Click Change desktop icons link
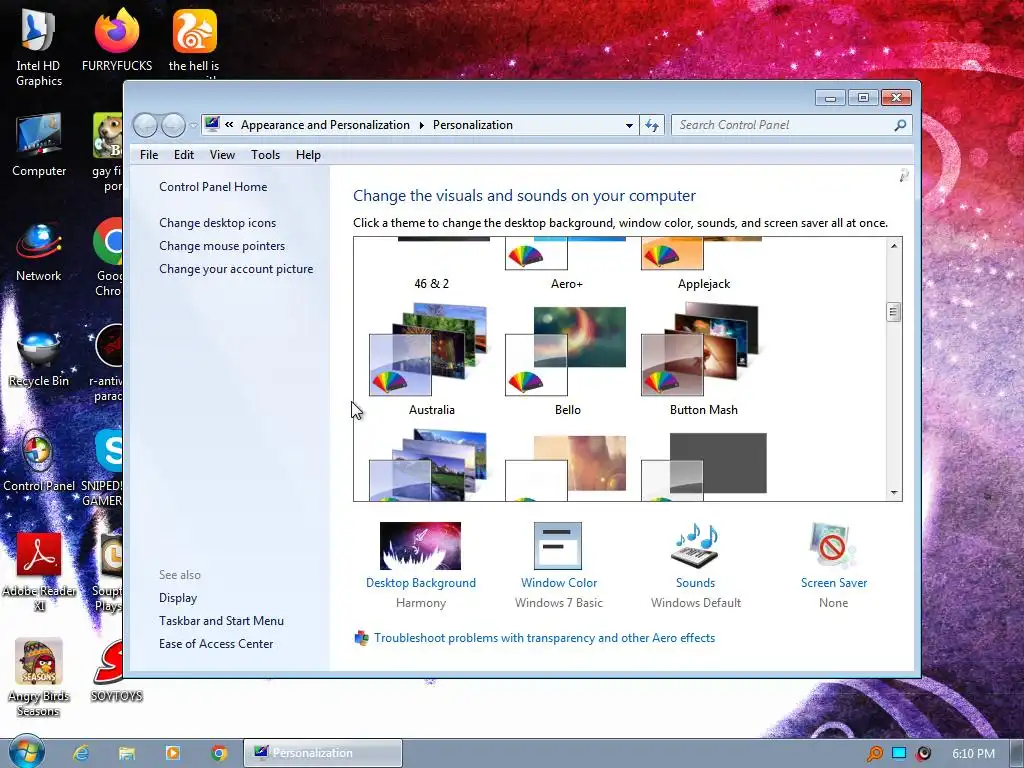1024x768 pixels. tap(217, 223)
